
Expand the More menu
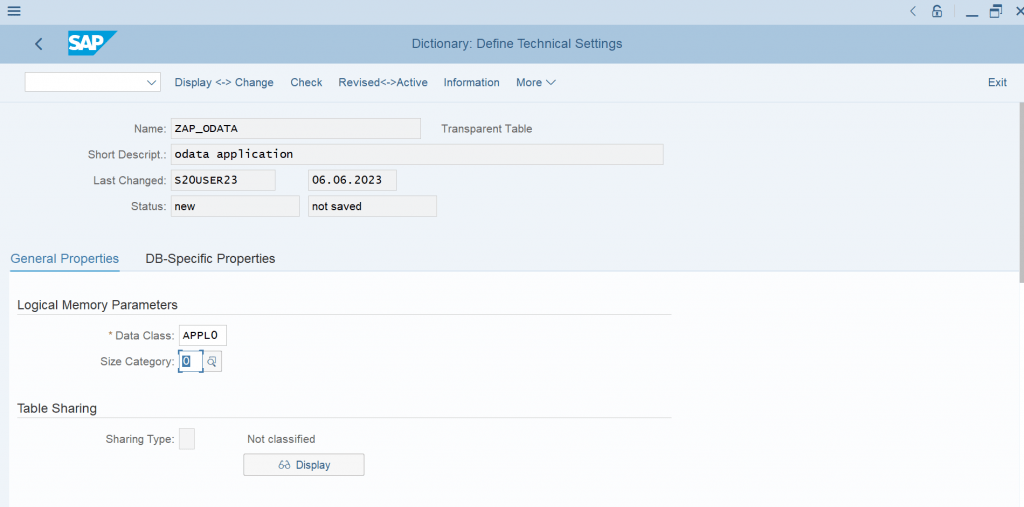click(536, 82)
